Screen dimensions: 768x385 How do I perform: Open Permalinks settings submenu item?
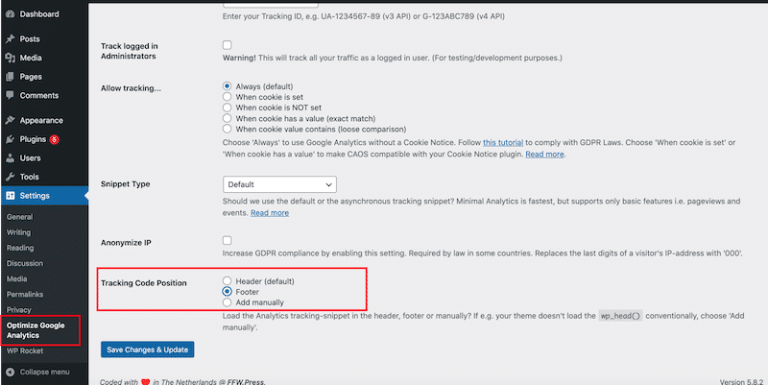25,294
